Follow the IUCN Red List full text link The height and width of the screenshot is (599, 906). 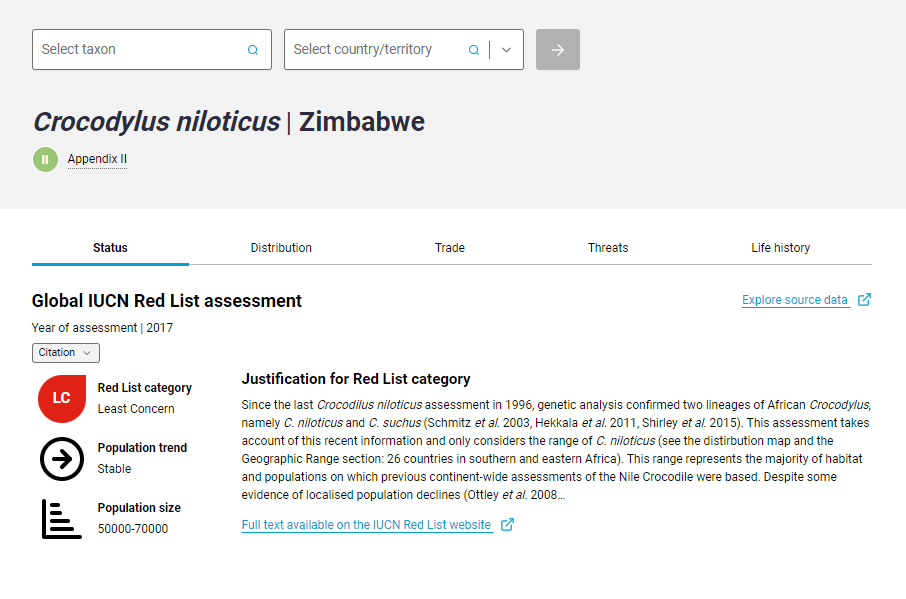click(x=367, y=524)
